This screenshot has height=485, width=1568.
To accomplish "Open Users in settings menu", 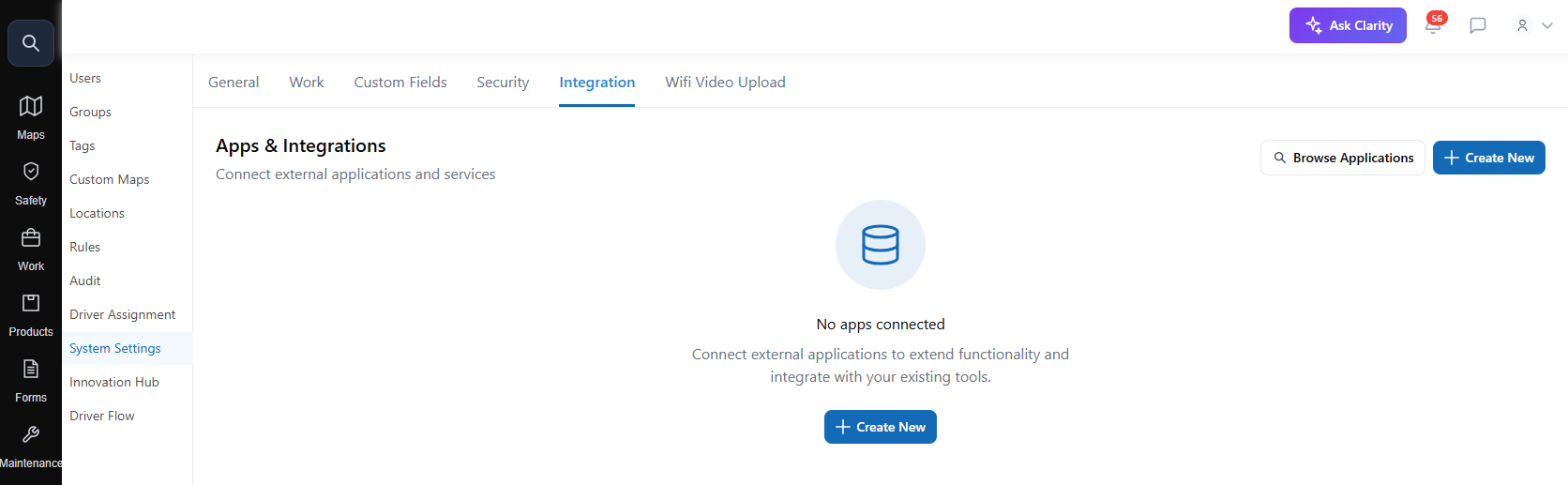I will 127,78.
